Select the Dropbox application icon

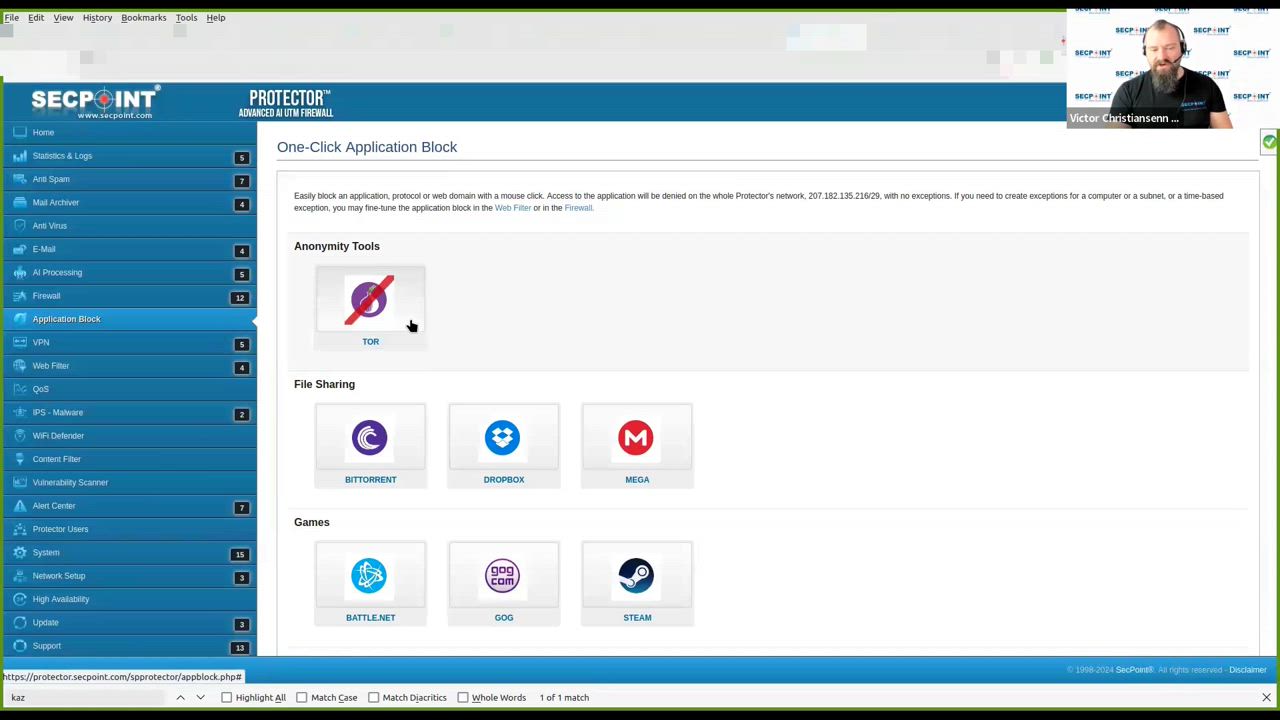tap(503, 438)
